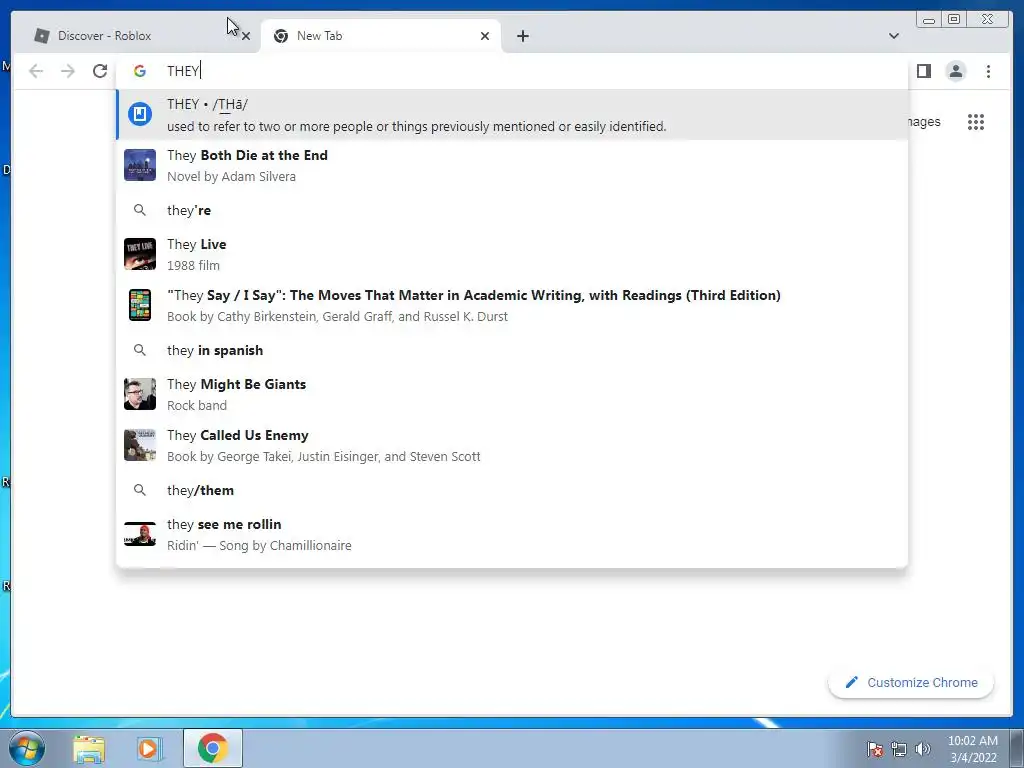Open the volume speaker icon
Image resolution: width=1024 pixels, height=768 pixels.
pyautogui.click(x=922, y=749)
